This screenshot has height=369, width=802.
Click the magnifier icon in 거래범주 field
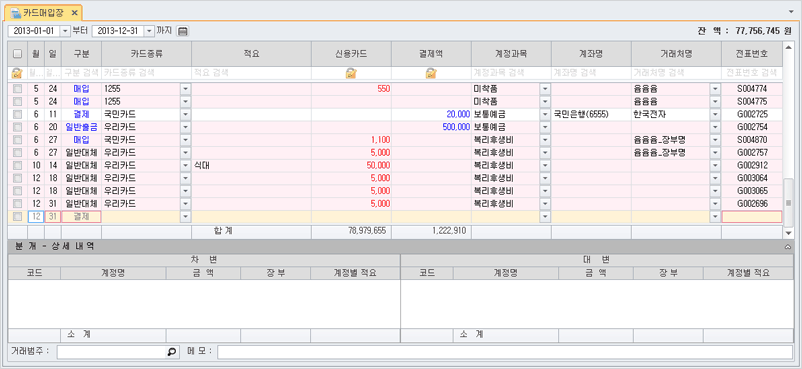172,352
